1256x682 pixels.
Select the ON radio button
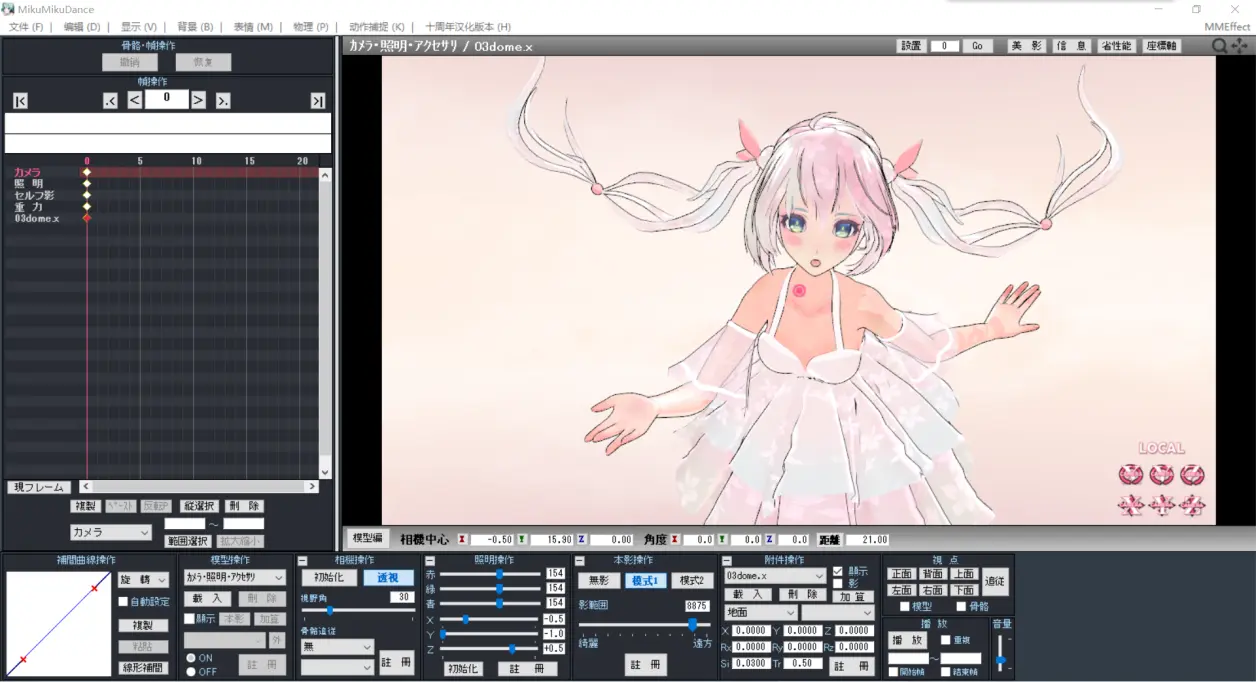tap(191, 658)
